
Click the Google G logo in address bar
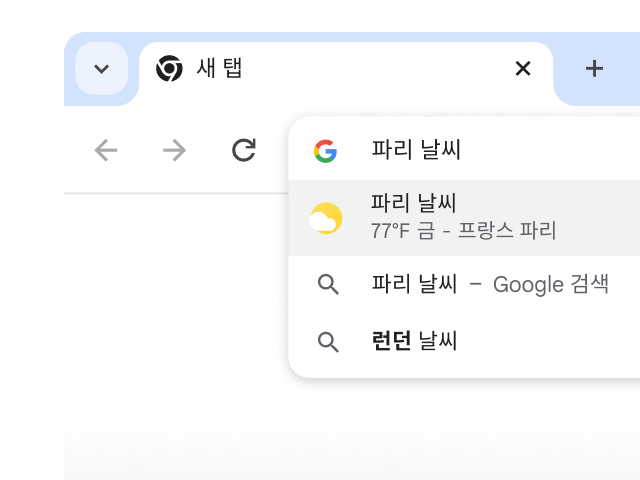tap(325, 151)
